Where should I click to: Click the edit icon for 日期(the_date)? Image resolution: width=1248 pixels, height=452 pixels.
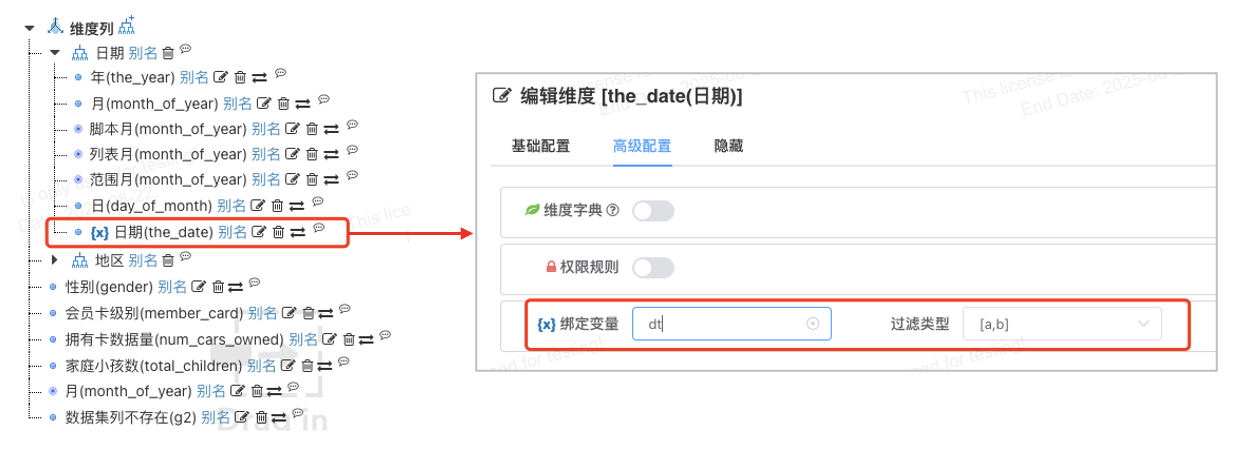(x=258, y=233)
